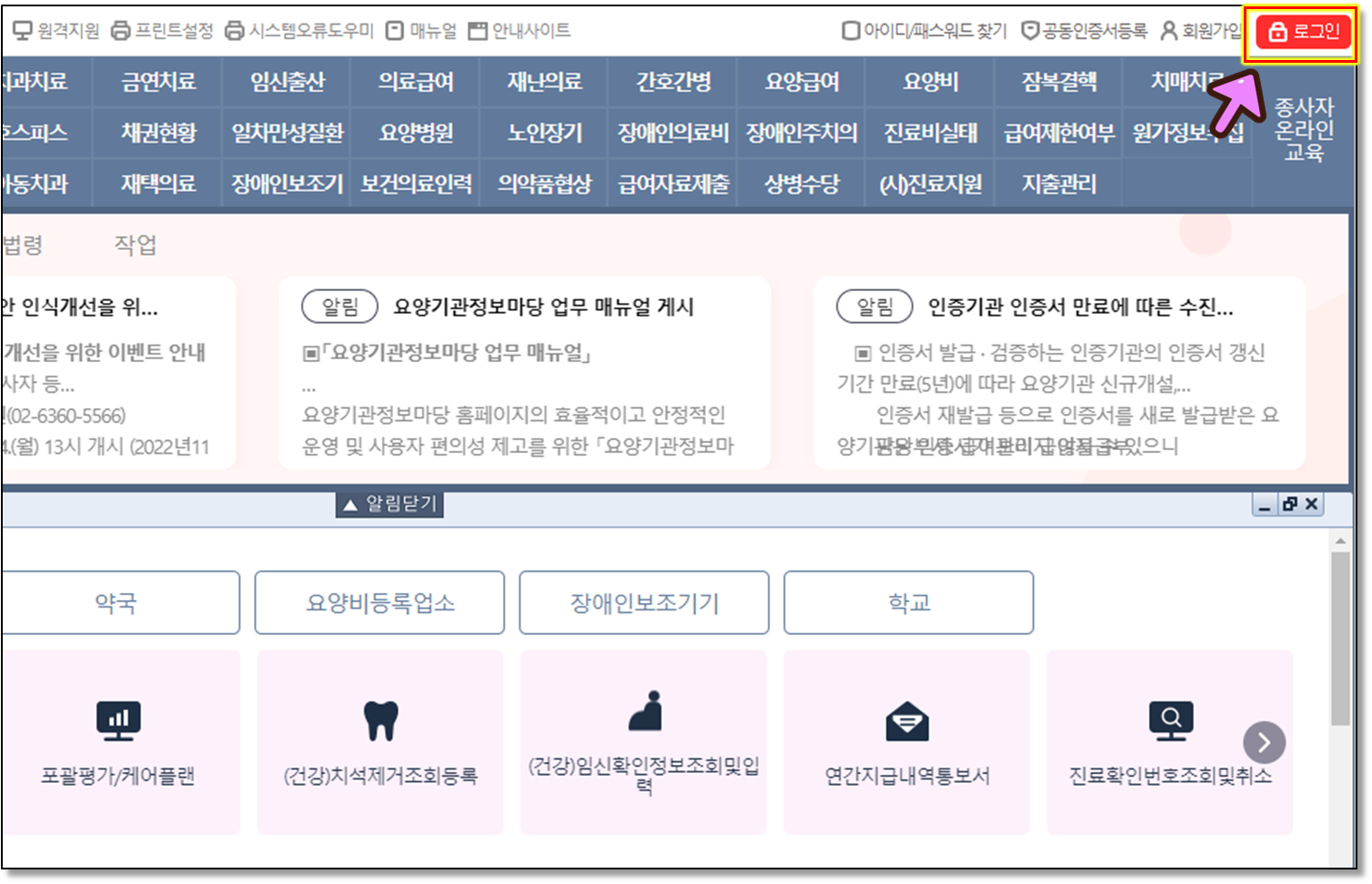Screen dimensions: 1372x884
Task: Click the 요양비등록업소 category button
Action: [379, 603]
